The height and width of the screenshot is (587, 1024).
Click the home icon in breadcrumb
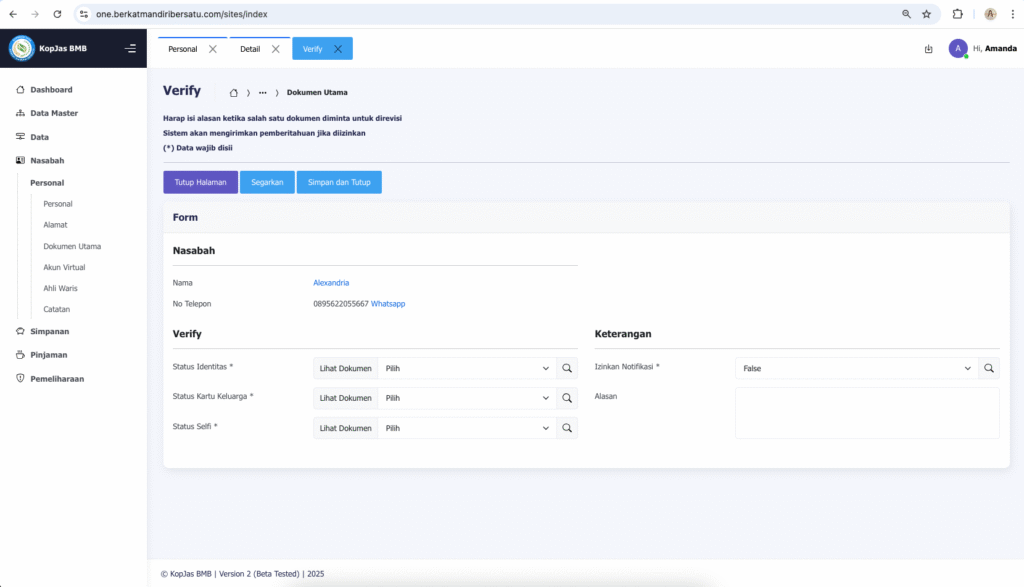click(234, 93)
